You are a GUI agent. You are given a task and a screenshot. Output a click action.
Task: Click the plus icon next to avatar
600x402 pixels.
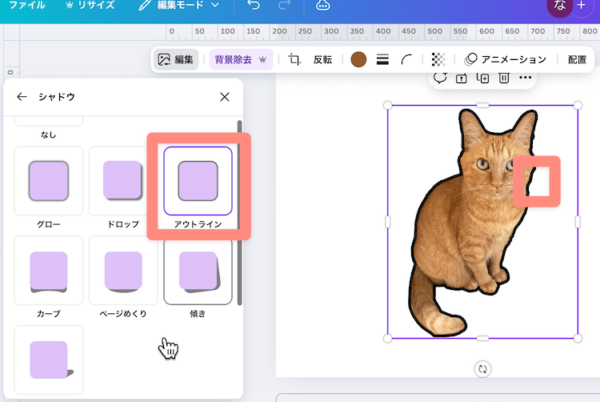582,5
